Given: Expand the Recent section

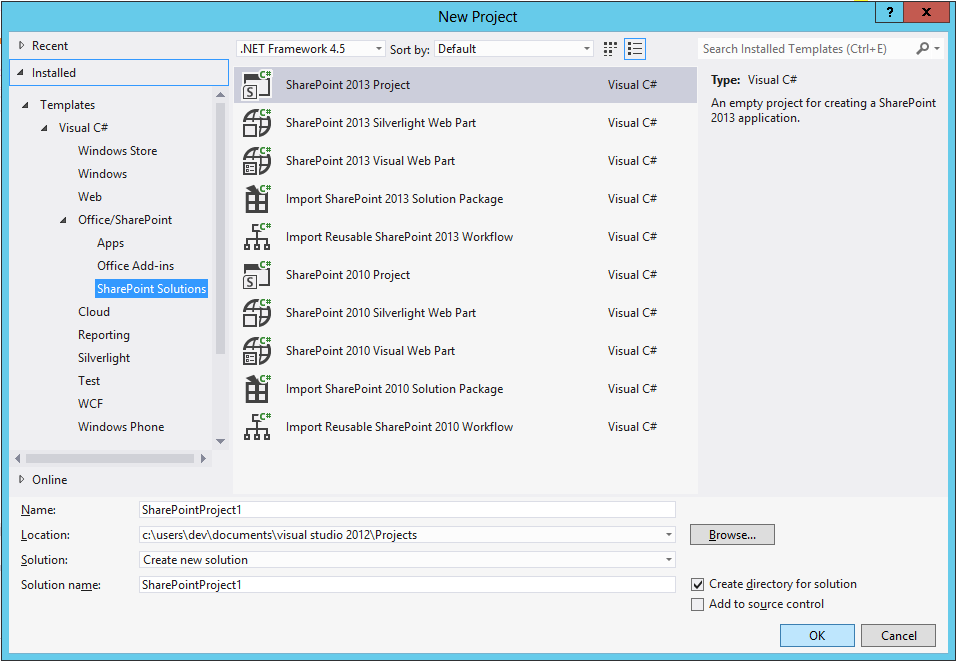Looking at the screenshot, I should pyautogui.click(x=21, y=45).
